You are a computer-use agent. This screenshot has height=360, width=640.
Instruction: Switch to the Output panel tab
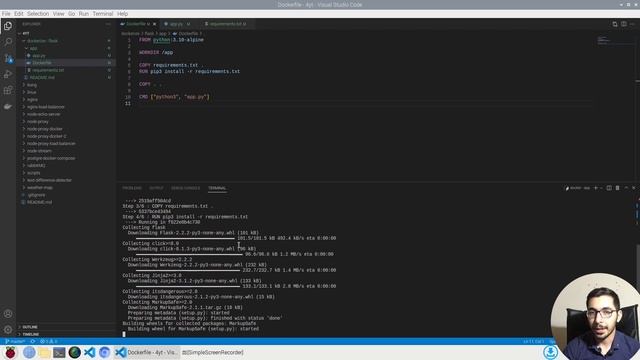pos(156,188)
